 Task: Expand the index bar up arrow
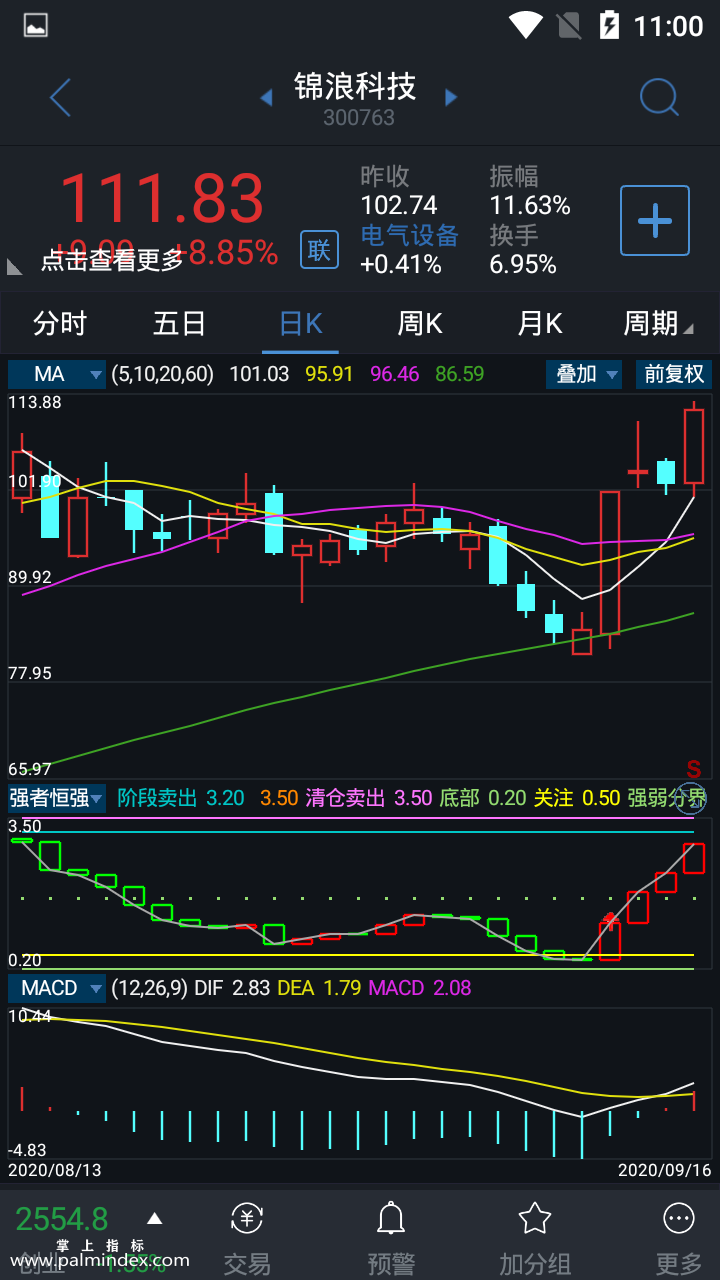tap(154, 1218)
